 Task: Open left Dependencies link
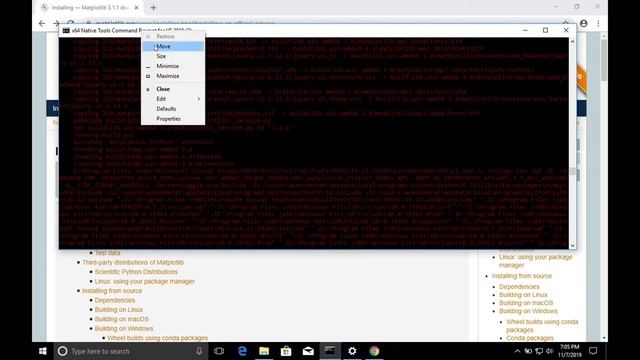[x=115, y=300]
